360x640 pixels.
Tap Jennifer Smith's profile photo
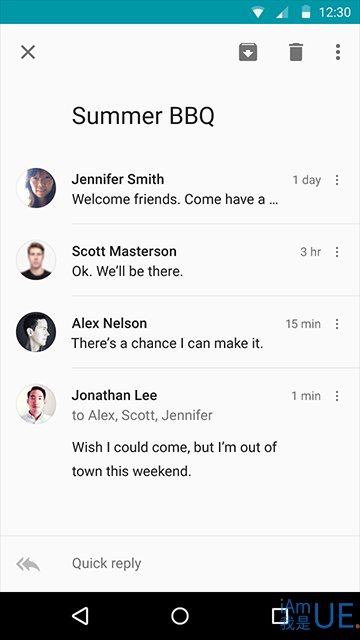tap(36, 188)
